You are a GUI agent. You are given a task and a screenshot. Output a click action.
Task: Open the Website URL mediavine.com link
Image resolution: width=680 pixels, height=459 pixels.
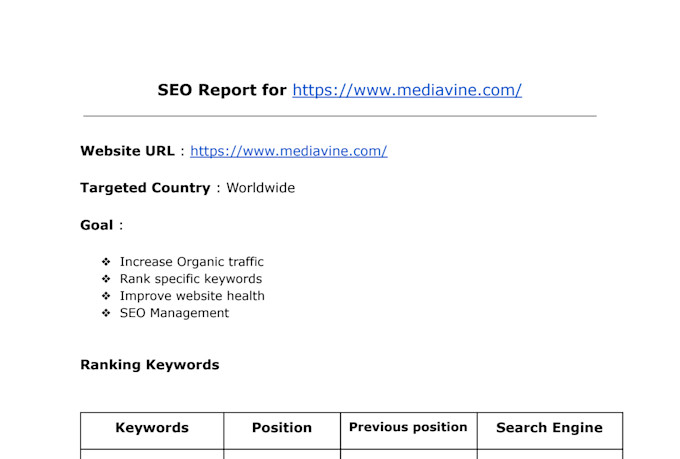click(288, 151)
